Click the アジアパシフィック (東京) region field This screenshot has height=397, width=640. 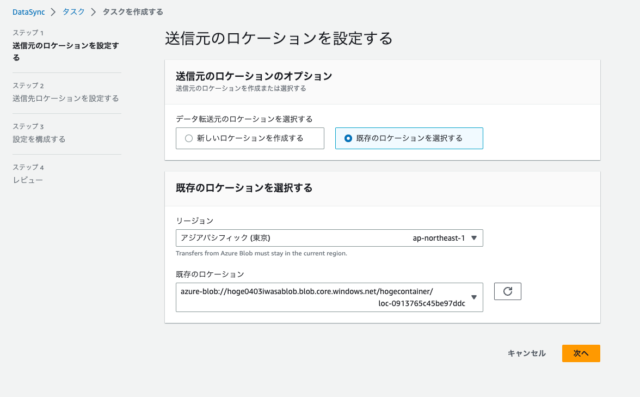(329, 238)
